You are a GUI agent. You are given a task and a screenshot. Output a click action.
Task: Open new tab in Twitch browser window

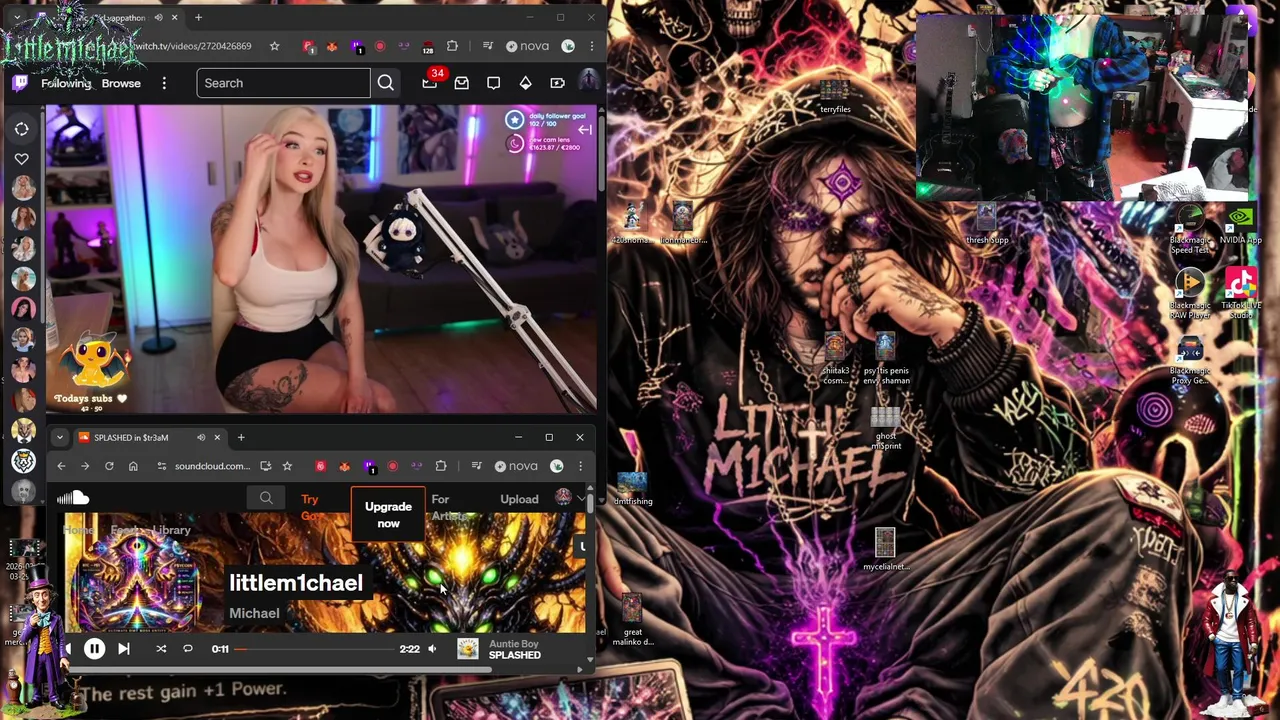point(198,17)
